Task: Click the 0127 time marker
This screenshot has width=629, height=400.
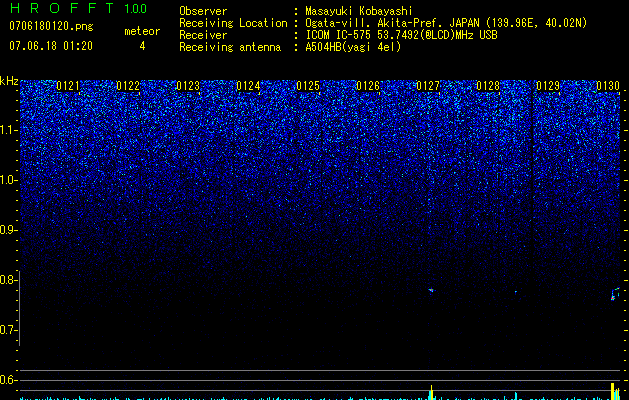Action: pos(428,86)
